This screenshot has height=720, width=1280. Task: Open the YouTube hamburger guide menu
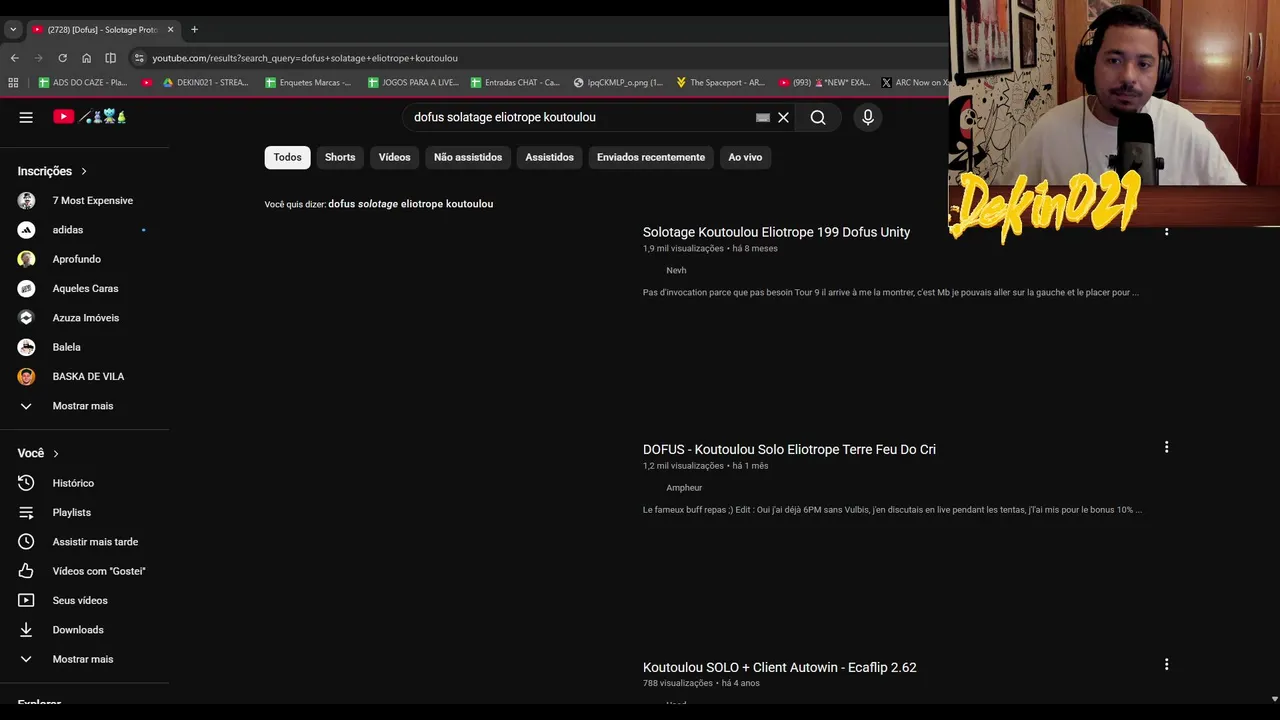point(26,117)
